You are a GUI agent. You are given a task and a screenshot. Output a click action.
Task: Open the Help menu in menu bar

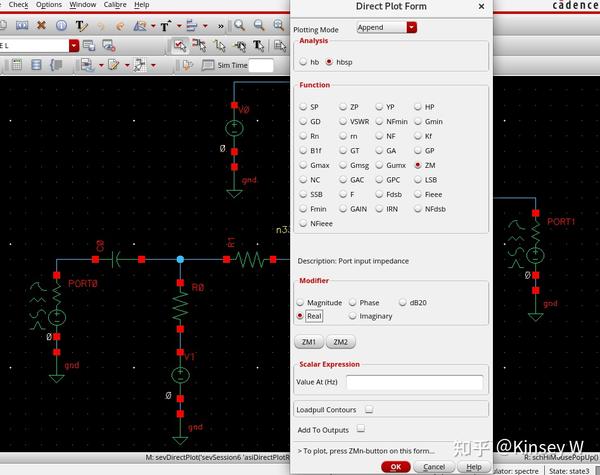[142, 5]
